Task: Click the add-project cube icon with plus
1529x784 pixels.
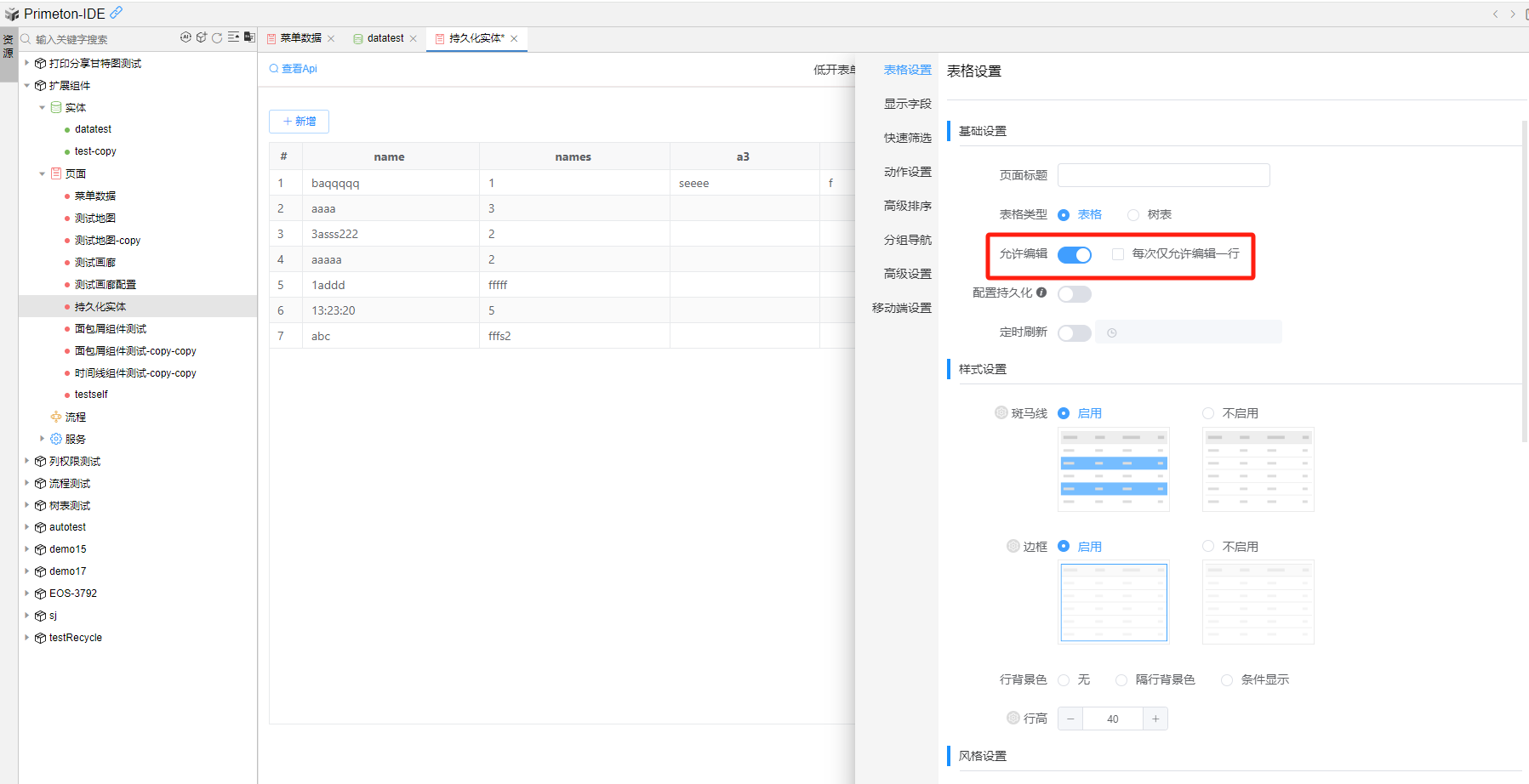Action: 202,37
